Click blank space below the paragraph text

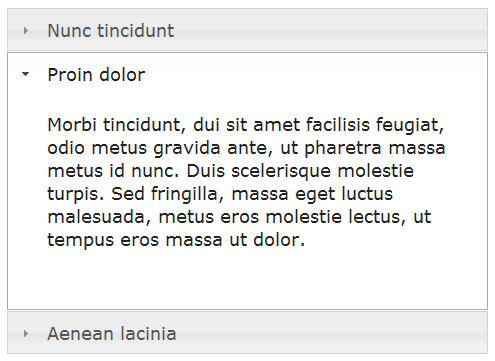click(x=247, y=278)
